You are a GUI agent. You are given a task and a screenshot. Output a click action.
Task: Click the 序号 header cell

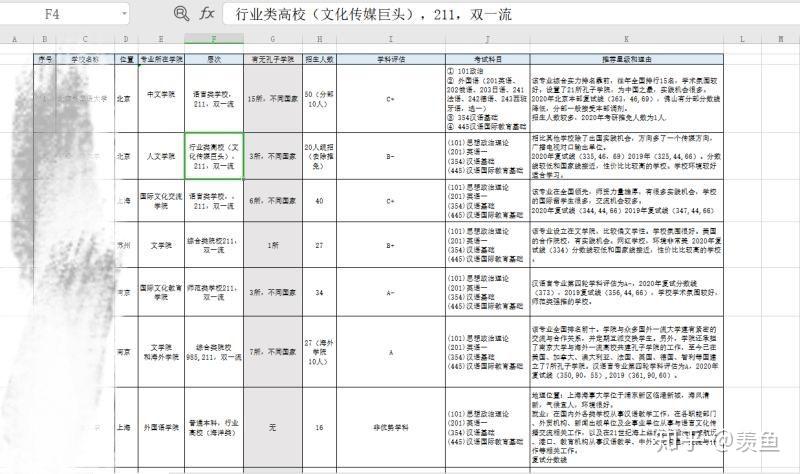coord(45,59)
